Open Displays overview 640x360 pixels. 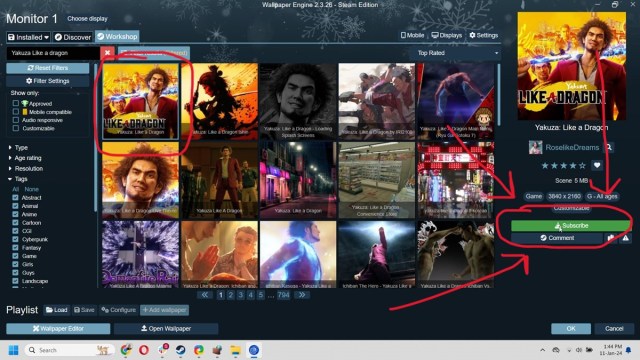tap(447, 35)
